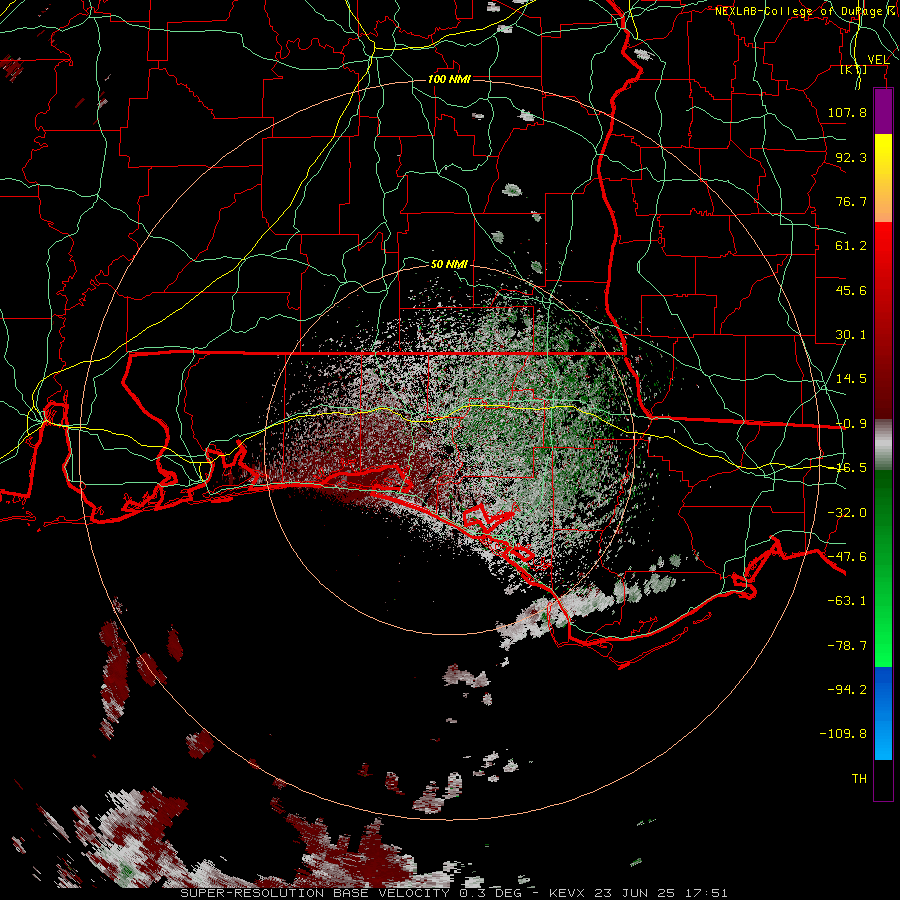
Task: Click the 14.5 value on the velocity scale
Action: [851, 379]
